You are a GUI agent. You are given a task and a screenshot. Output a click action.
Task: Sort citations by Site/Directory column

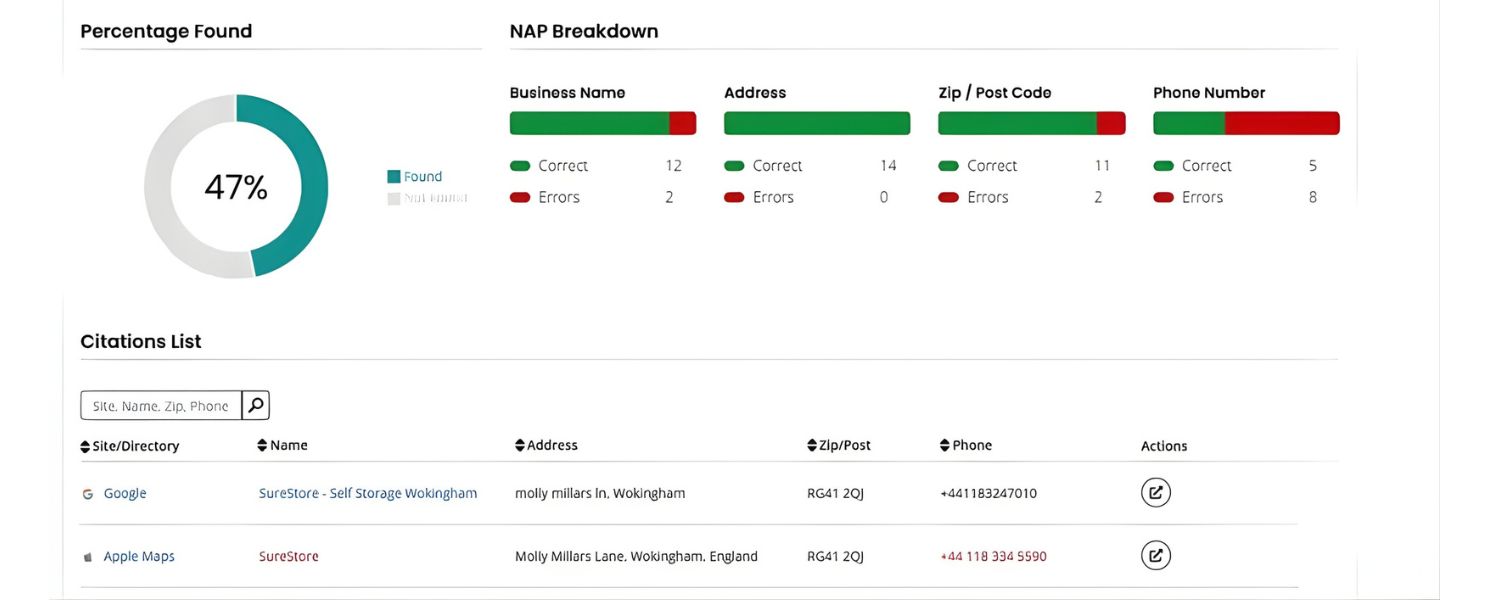click(130, 446)
